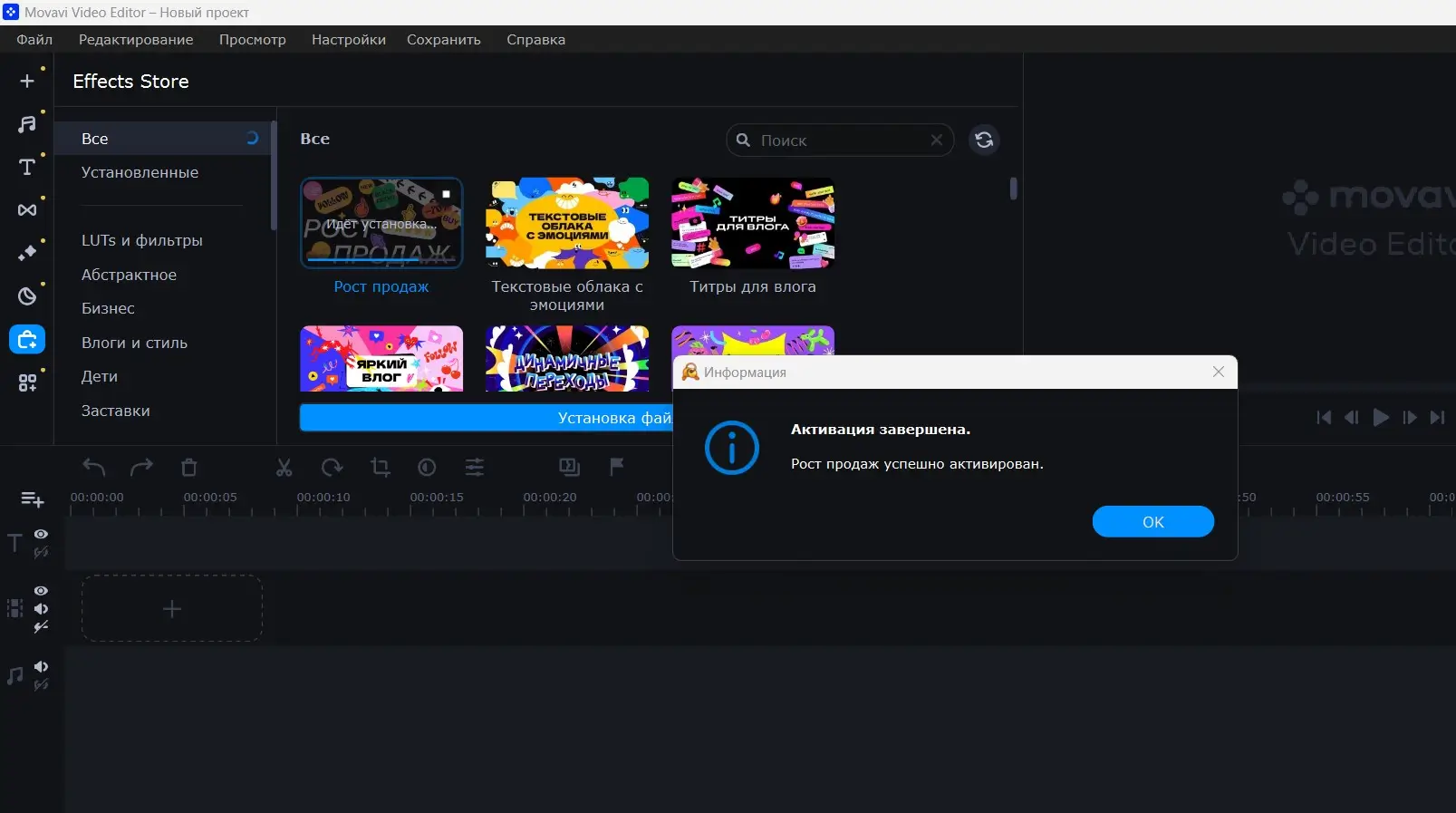
Task: Click the Поиск search field
Action: point(840,140)
